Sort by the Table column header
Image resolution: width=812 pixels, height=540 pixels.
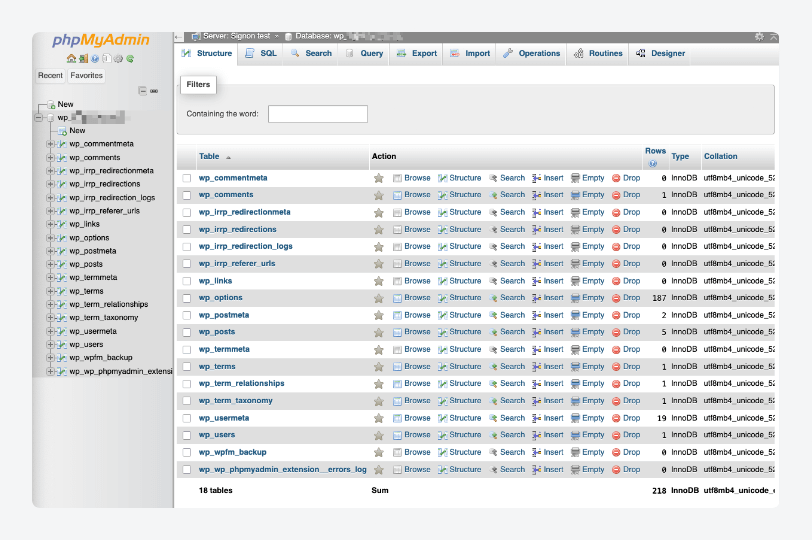(x=209, y=156)
